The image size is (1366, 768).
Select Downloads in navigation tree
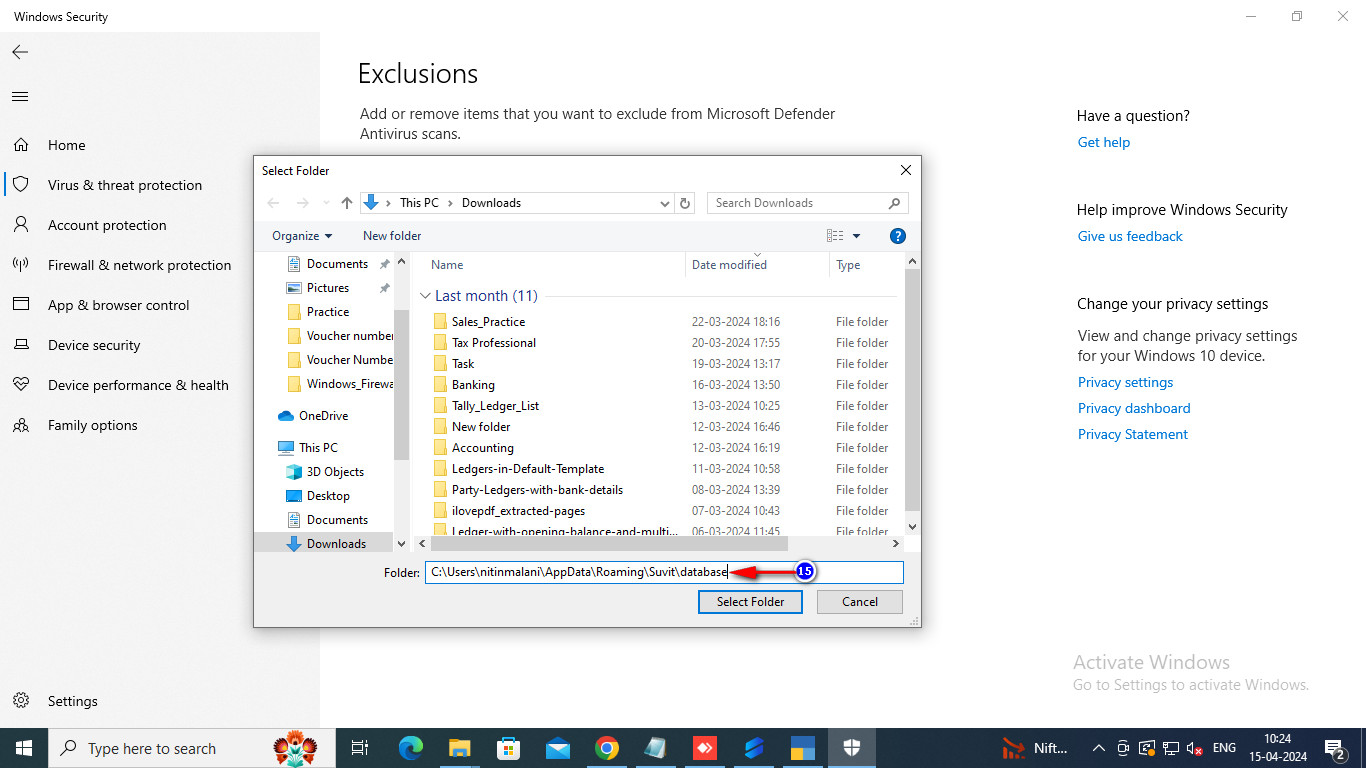[336, 544]
